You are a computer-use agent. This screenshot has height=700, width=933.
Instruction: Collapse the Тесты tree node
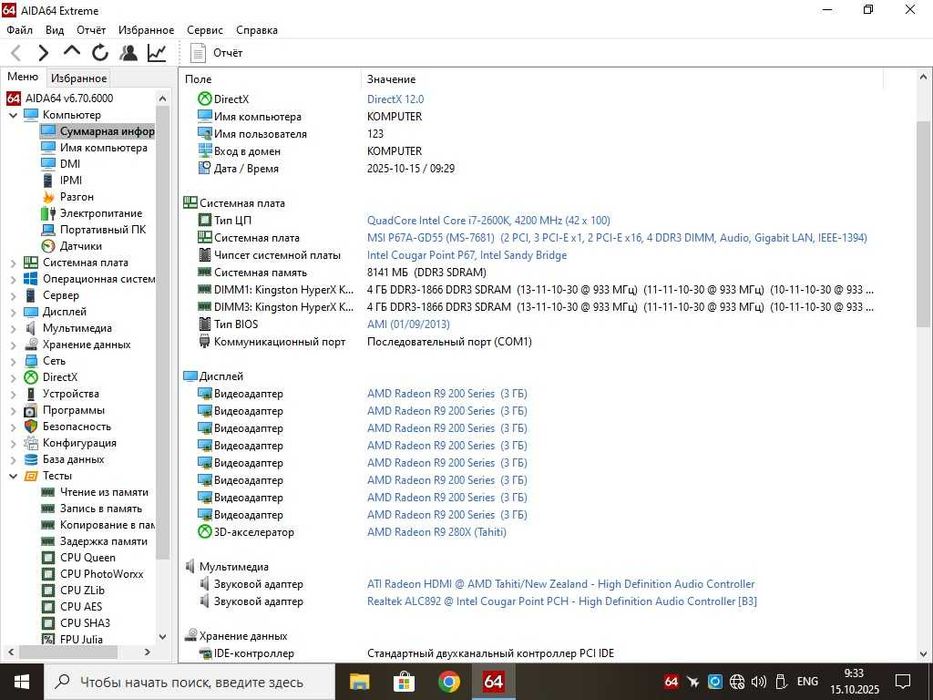coord(13,476)
